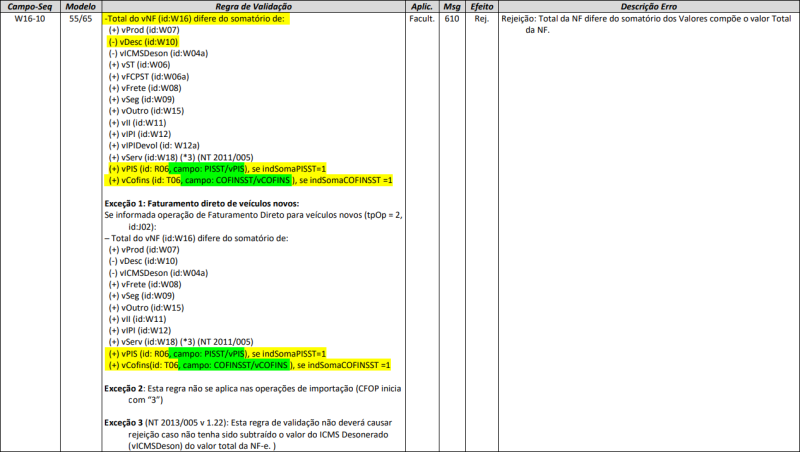Click the 'Modelo' column header
800x452 pixels.
(81, 7)
